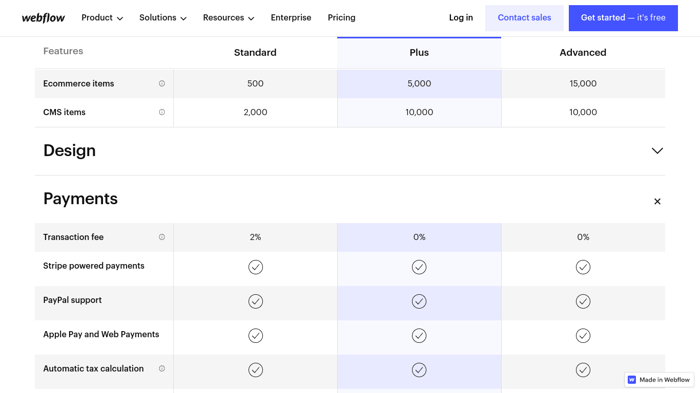This screenshot has height=393, width=700.
Task: Go to the Enterprise page
Action: point(291,18)
